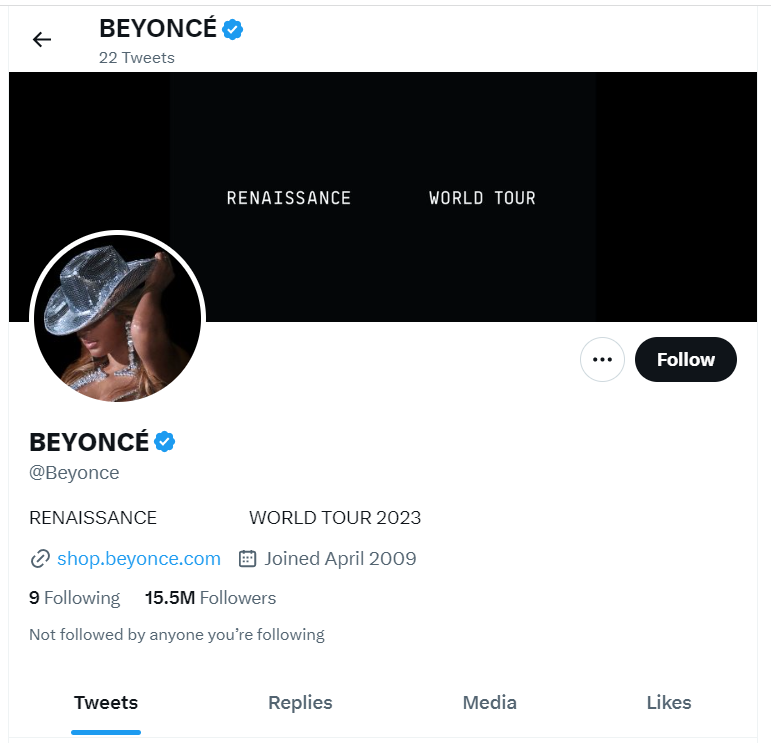
Task: Switch to the Likes tab
Action: (669, 703)
